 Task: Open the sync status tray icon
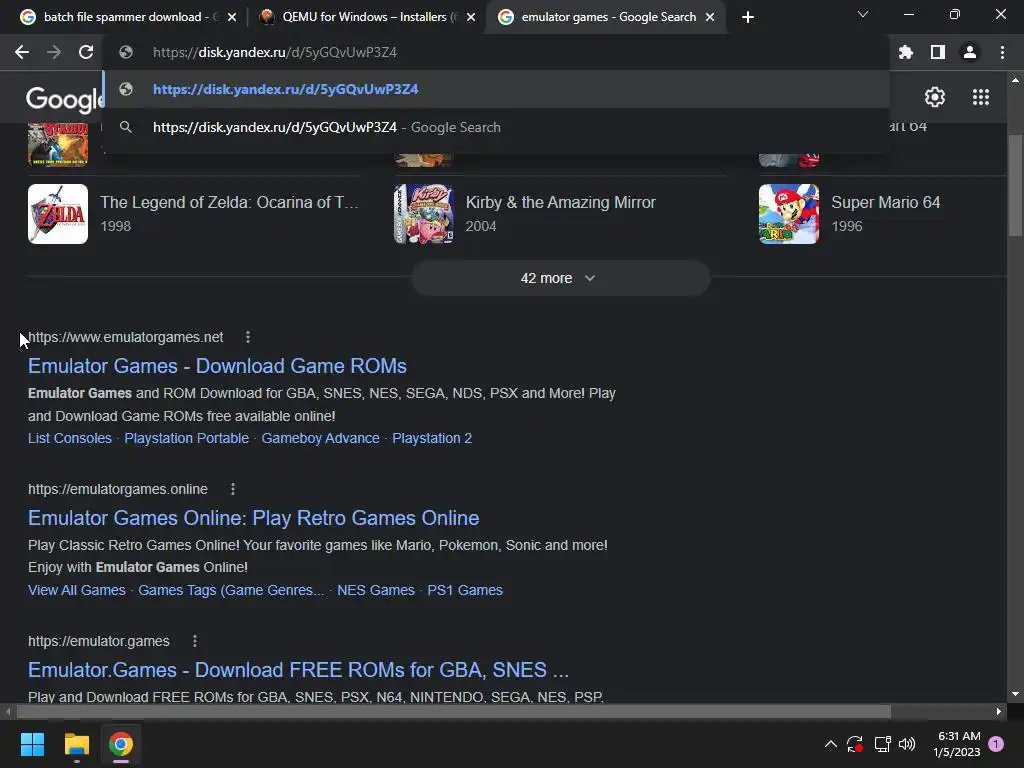coord(855,744)
